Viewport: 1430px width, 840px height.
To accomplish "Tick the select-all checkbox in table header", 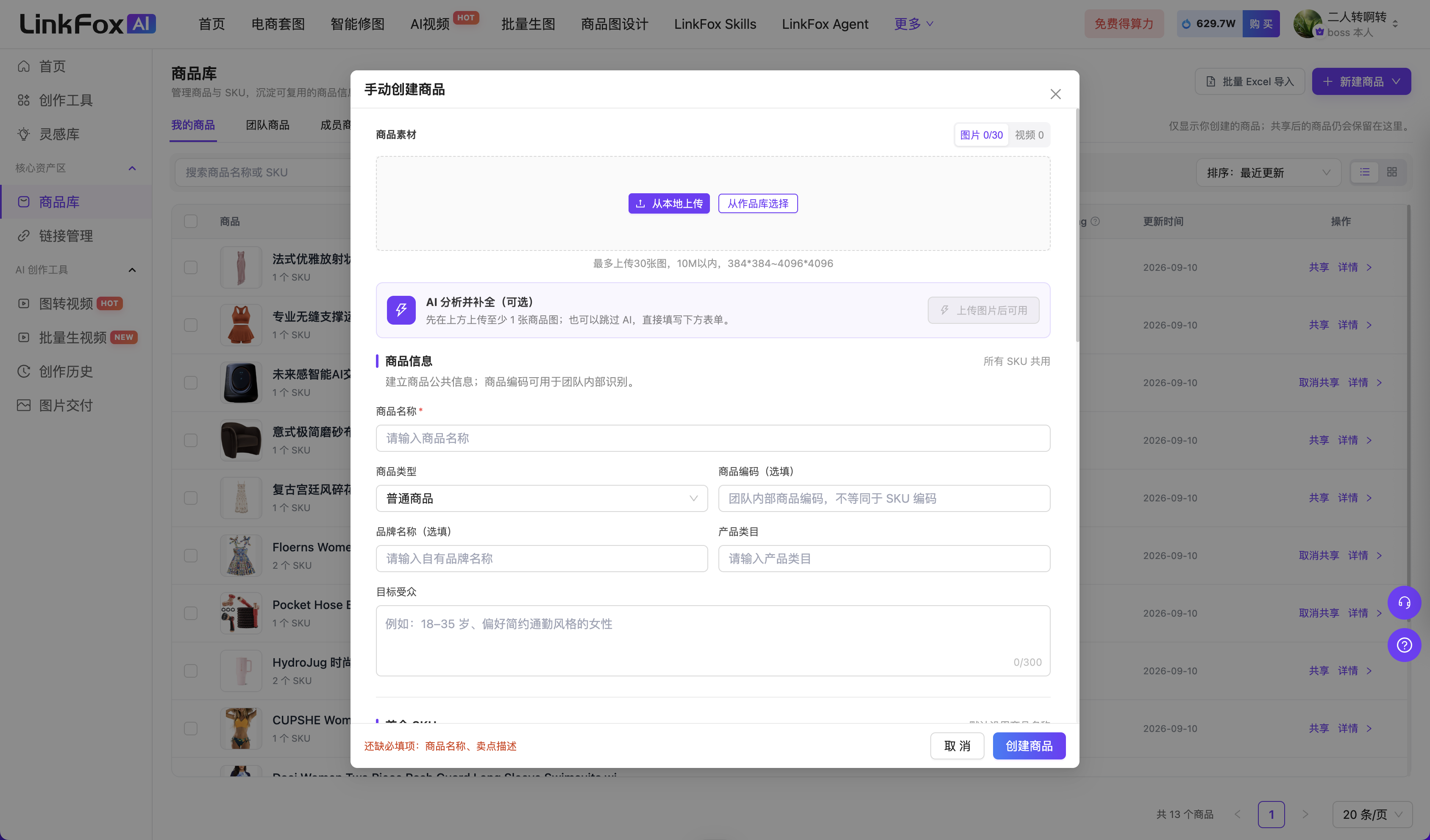I will click(x=191, y=221).
